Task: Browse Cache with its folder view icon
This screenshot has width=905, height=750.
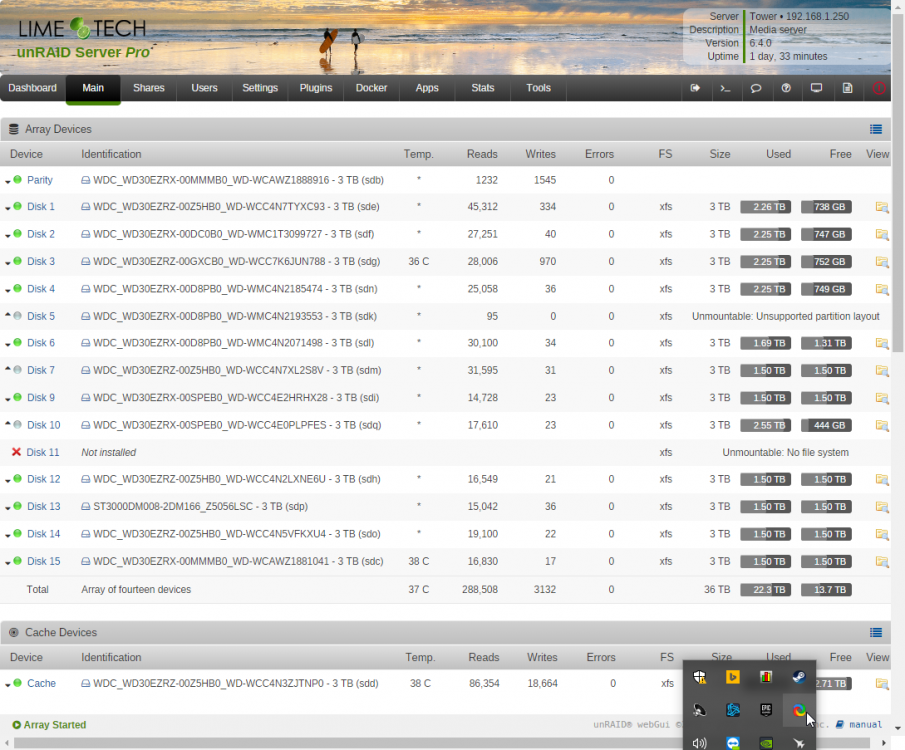Action: (882, 684)
